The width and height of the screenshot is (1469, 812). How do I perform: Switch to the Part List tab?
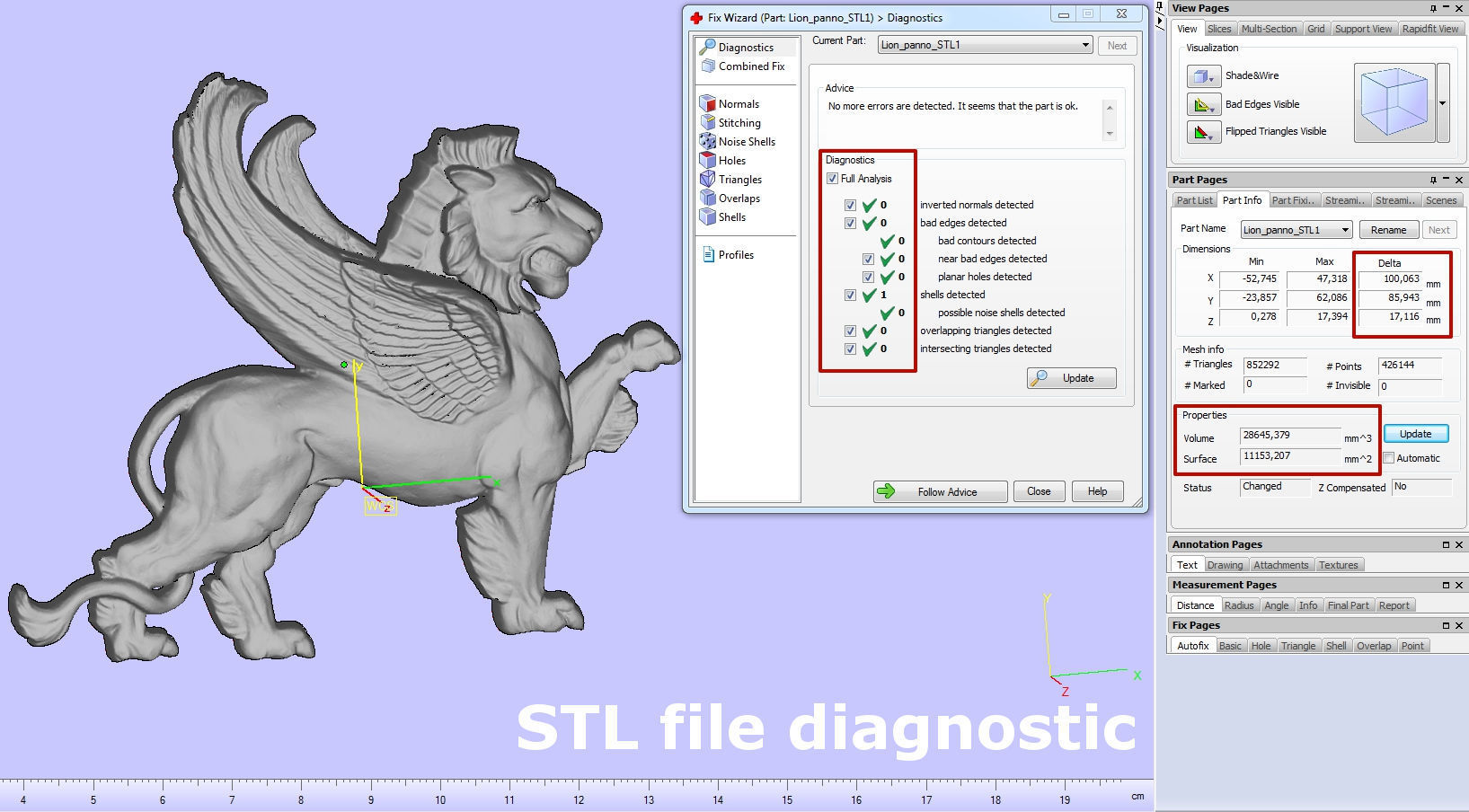1194,200
